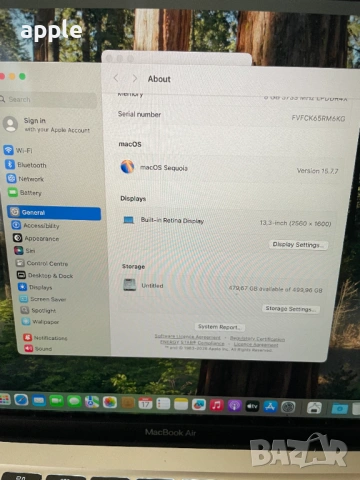Open the blue folder in the Dock
The image size is (360, 480).
tap(340, 408)
